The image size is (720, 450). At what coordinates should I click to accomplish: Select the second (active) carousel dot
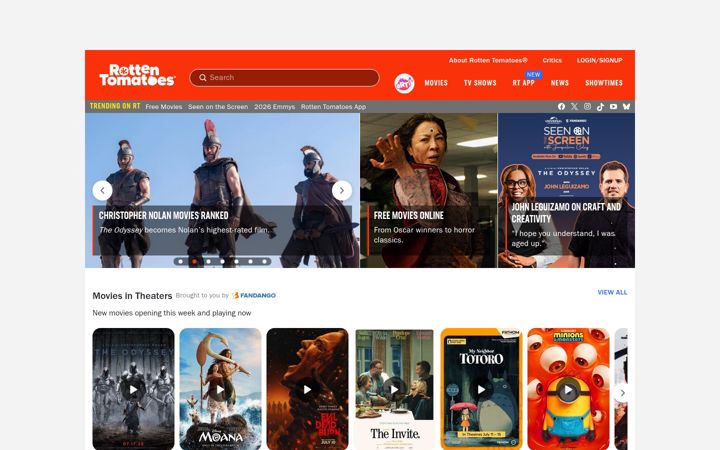point(195,262)
